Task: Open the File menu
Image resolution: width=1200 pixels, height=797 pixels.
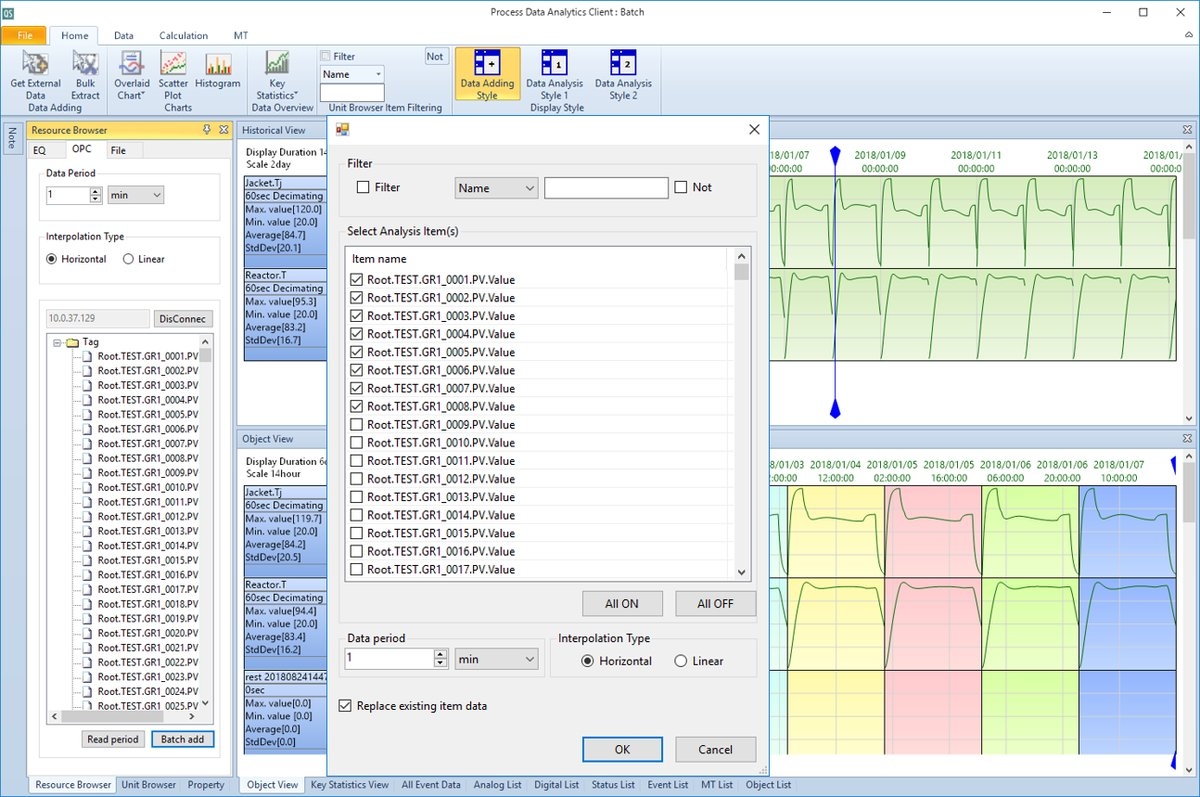Action: coord(24,35)
